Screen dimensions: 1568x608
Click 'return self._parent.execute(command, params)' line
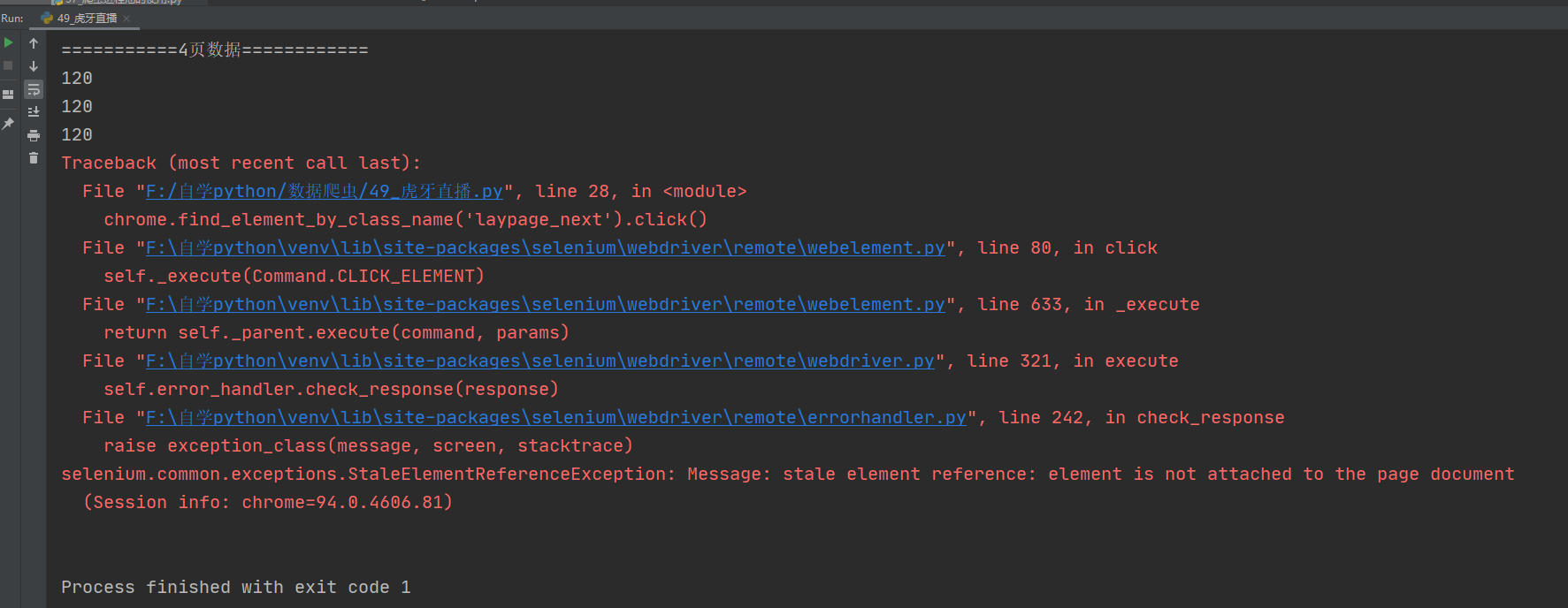(x=336, y=333)
